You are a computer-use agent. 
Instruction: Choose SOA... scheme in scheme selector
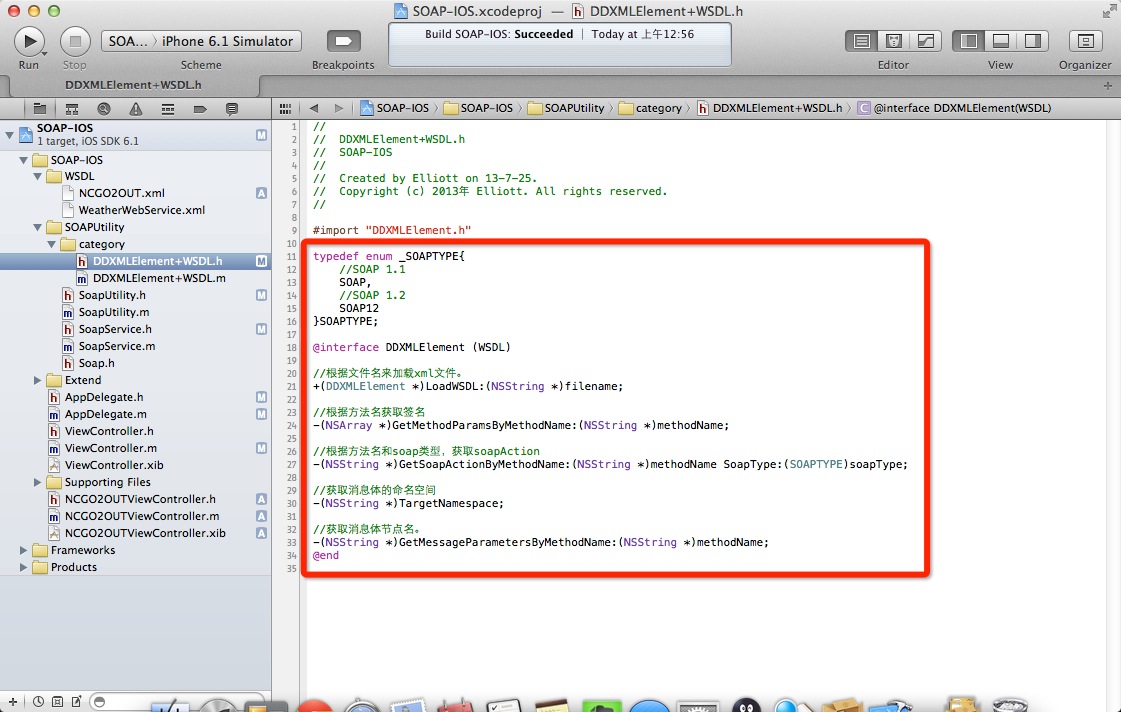point(128,41)
